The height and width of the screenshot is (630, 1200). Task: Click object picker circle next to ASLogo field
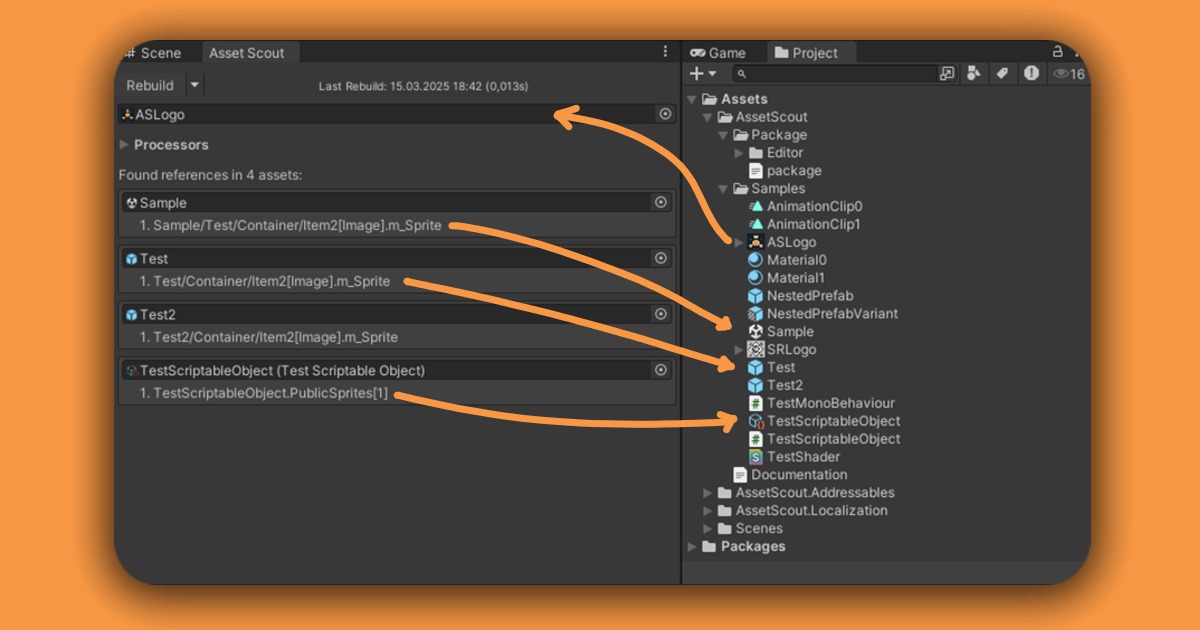click(x=665, y=114)
